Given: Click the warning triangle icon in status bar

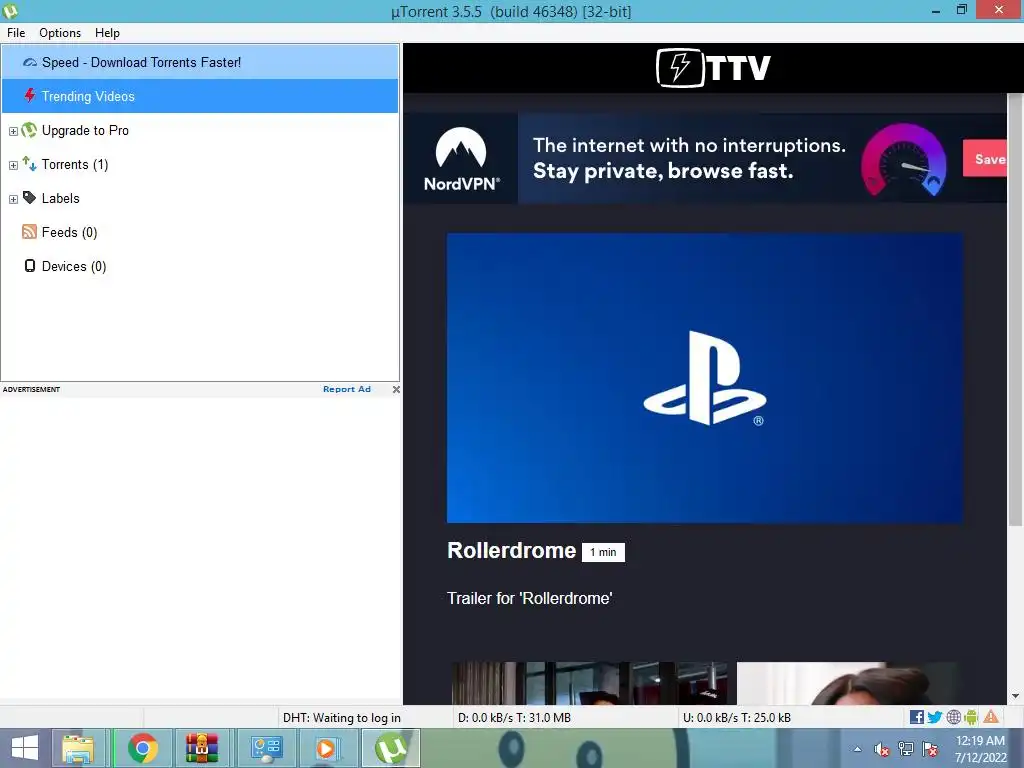Looking at the screenshot, I should point(991,717).
